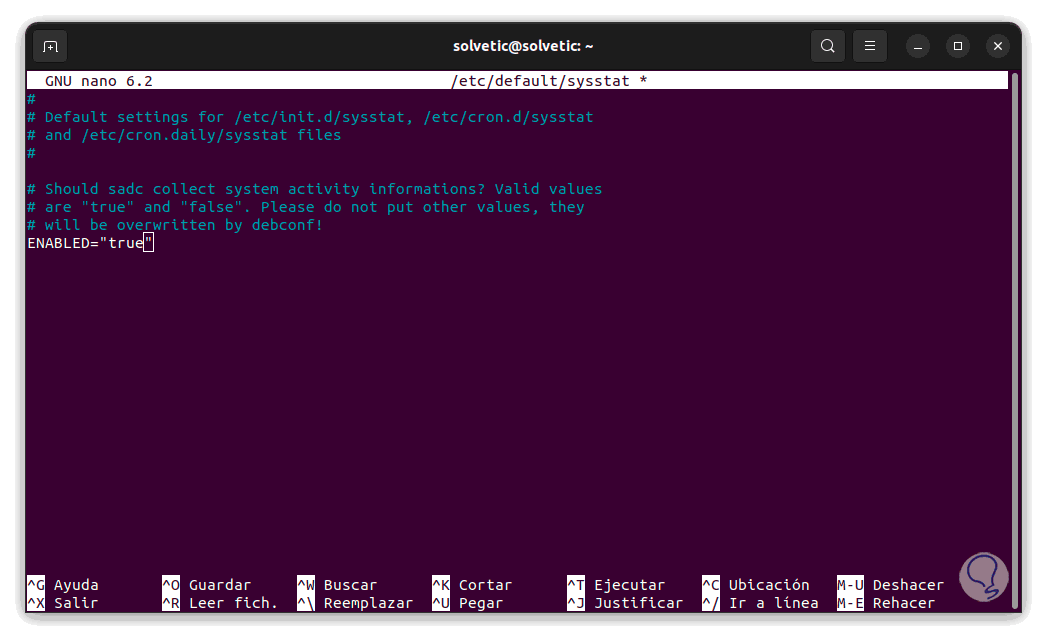Image resolution: width=1047 pixels, height=641 pixels.
Task: Click the ^W Buscar shortcut
Action: tap(337, 585)
